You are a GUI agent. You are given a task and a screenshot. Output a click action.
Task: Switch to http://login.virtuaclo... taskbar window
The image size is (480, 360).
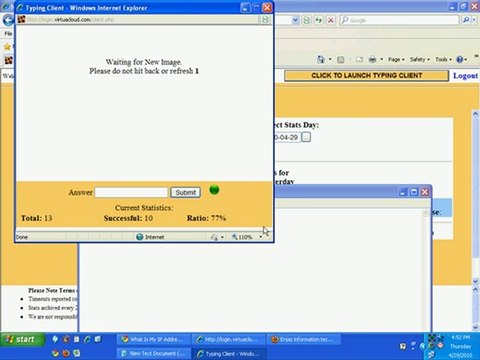pos(228,339)
